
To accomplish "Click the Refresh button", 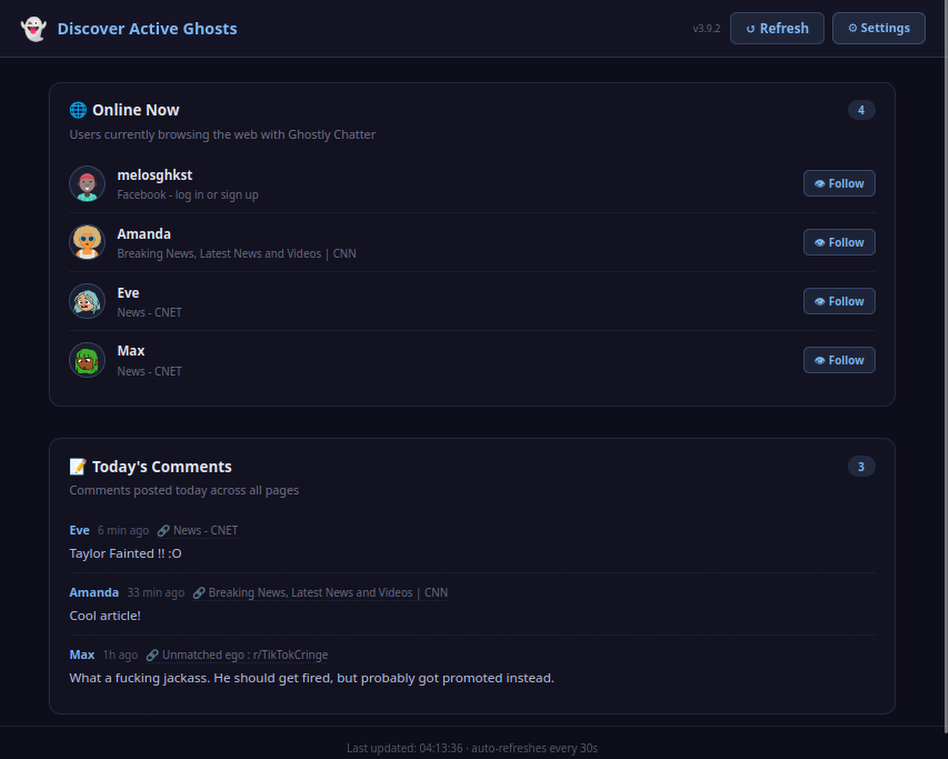I will (777, 28).
